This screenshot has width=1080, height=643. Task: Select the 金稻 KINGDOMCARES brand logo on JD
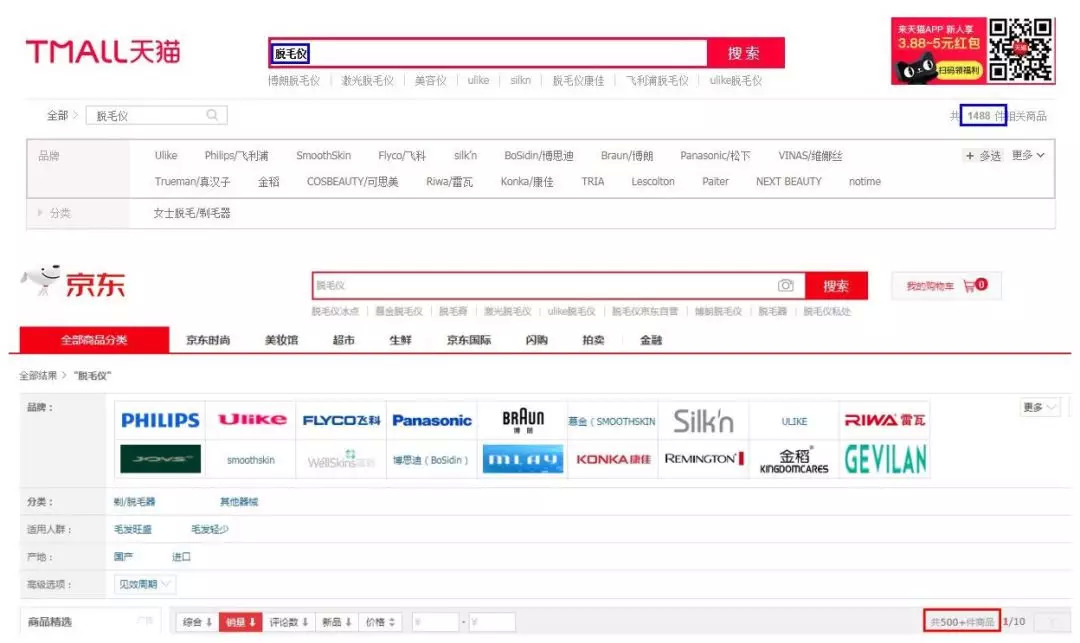(794, 459)
